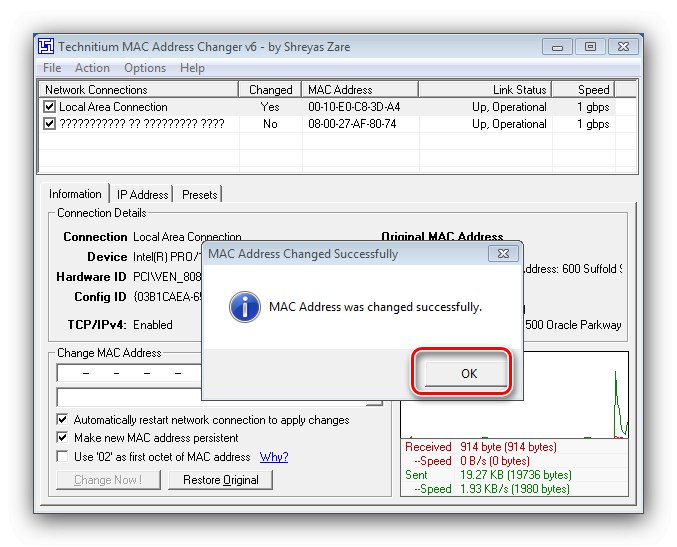The width and height of the screenshot is (677, 547).
Task: Uncheck the Local Area Connection checkbox
Action: point(50,106)
